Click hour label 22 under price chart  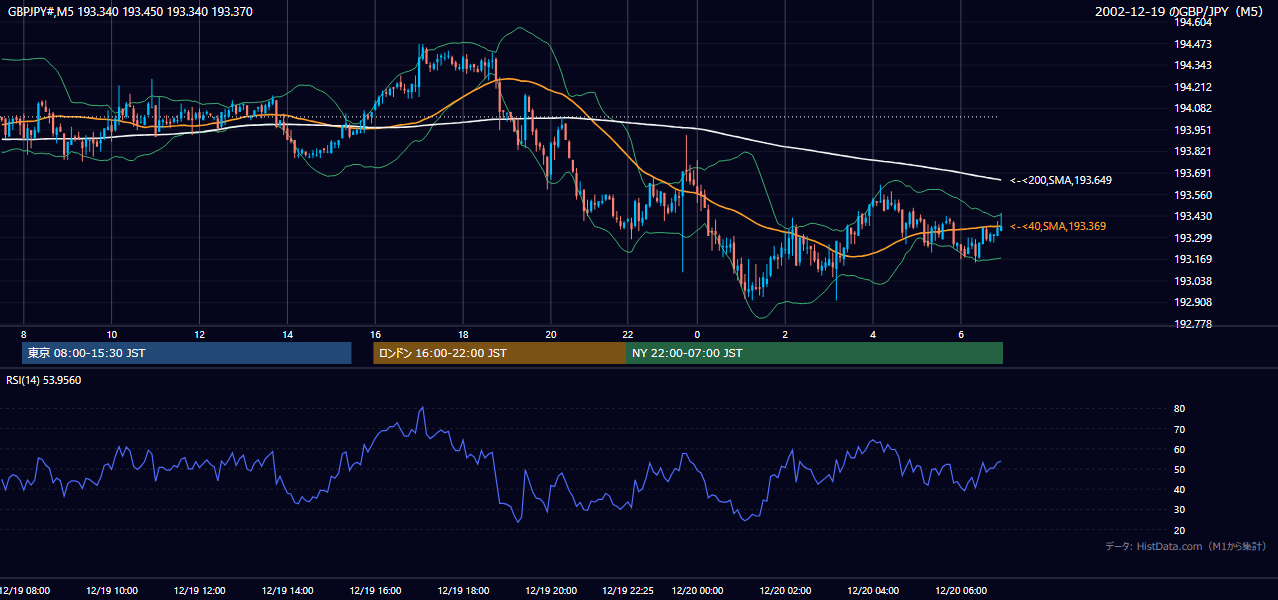[x=627, y=334]
